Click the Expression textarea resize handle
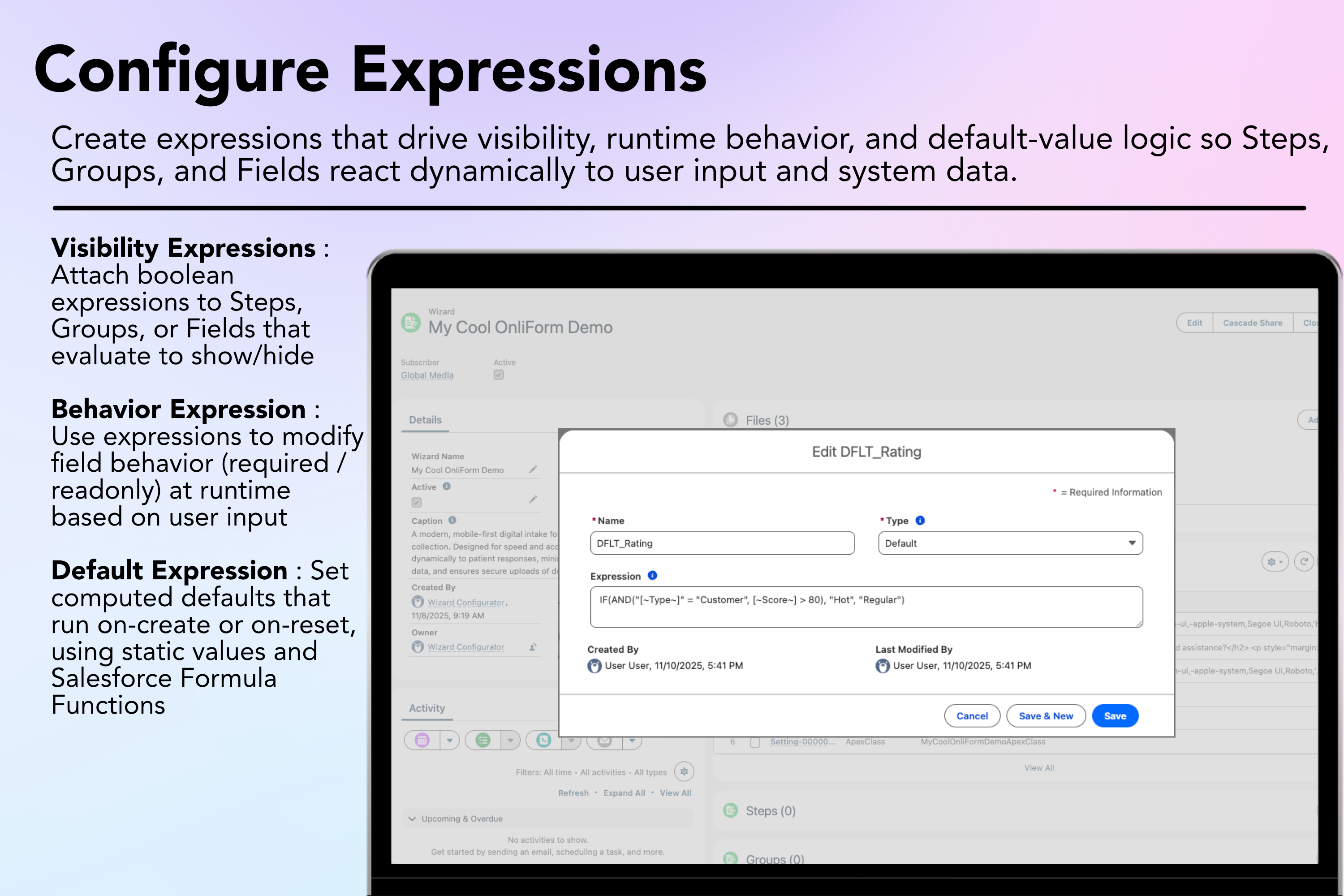 pos(1139,624)
